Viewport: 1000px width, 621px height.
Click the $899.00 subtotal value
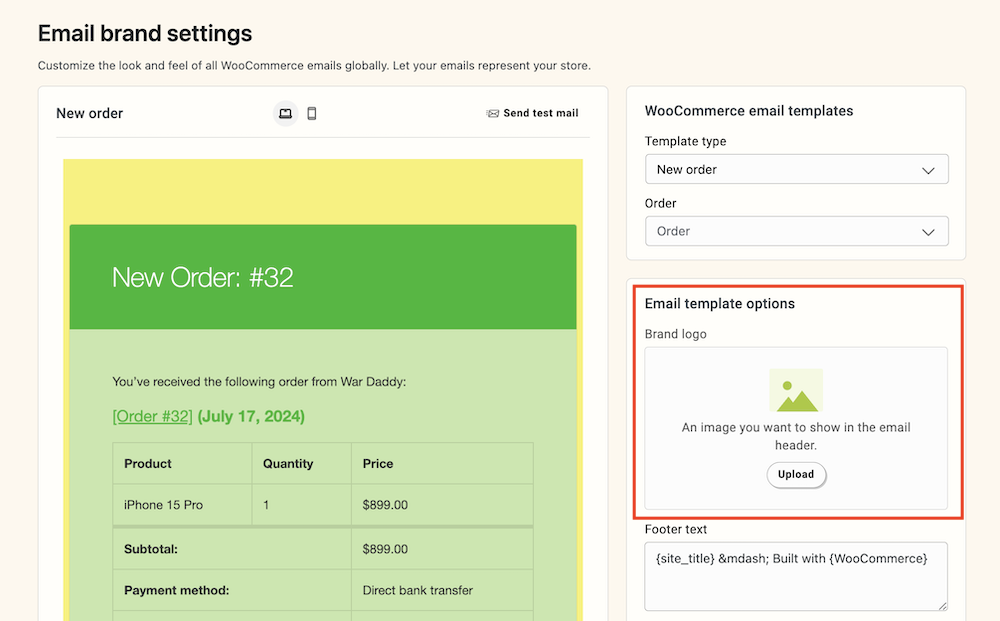click(385, 549)
